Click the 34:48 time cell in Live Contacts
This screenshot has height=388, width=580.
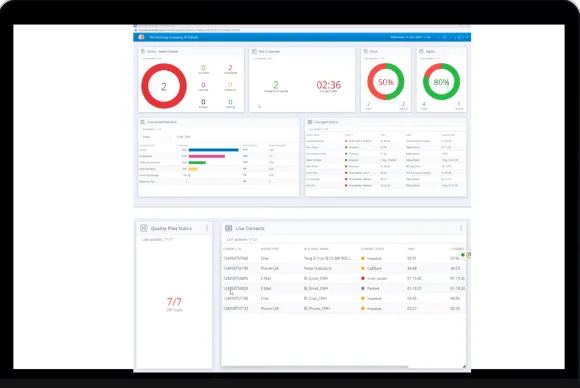pyautogui.click(x=412, y=268)
